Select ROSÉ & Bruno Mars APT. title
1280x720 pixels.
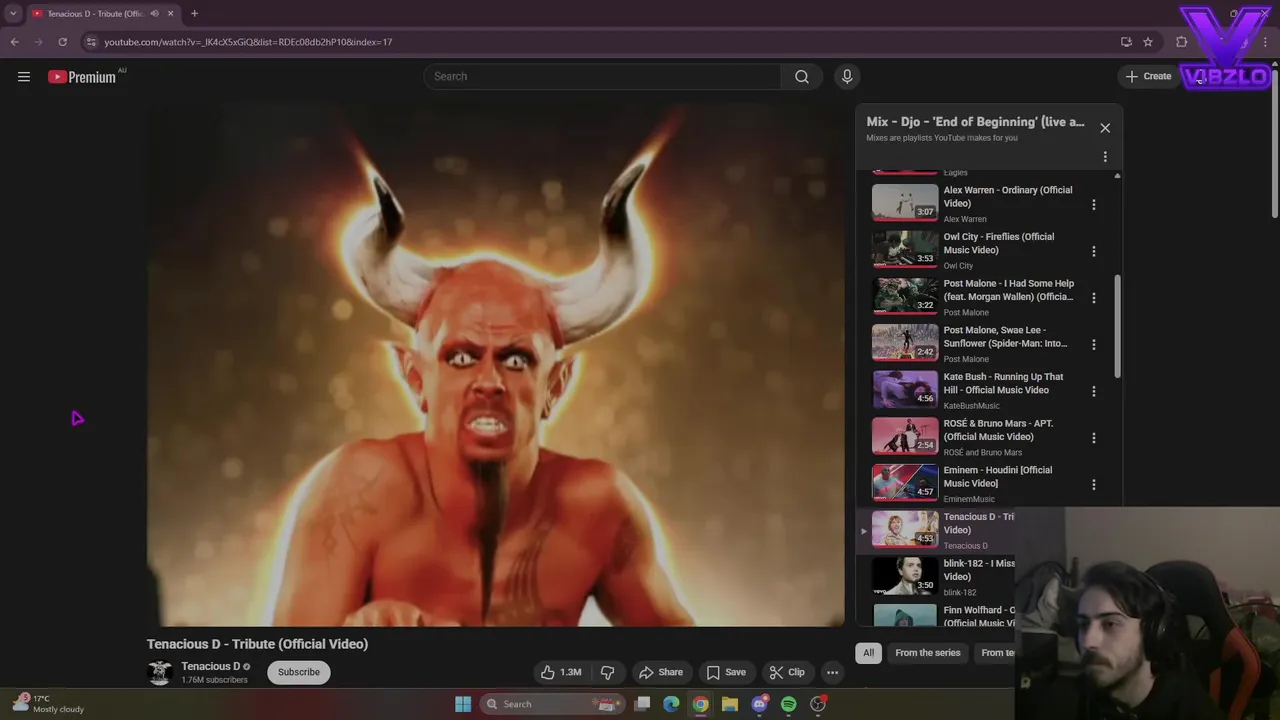[x=998, y=430]
